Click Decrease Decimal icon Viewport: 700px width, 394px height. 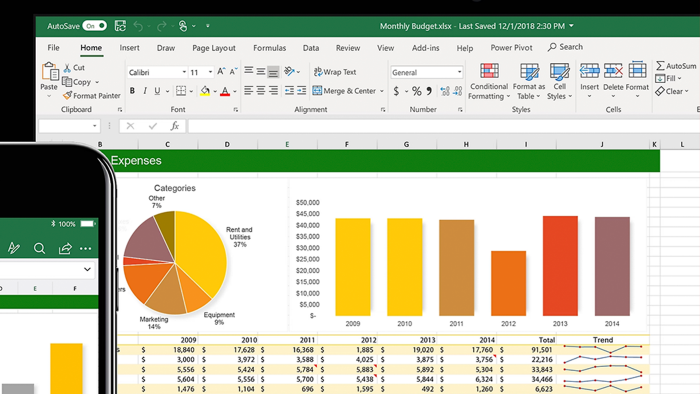(x=458, y=91)
